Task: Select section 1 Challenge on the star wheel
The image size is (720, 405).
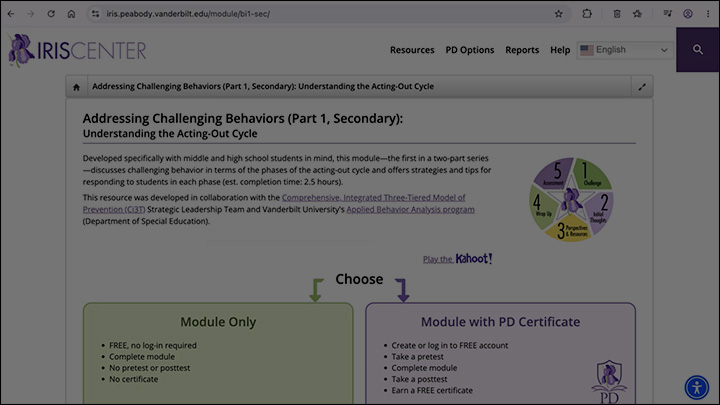Action: 591,174
